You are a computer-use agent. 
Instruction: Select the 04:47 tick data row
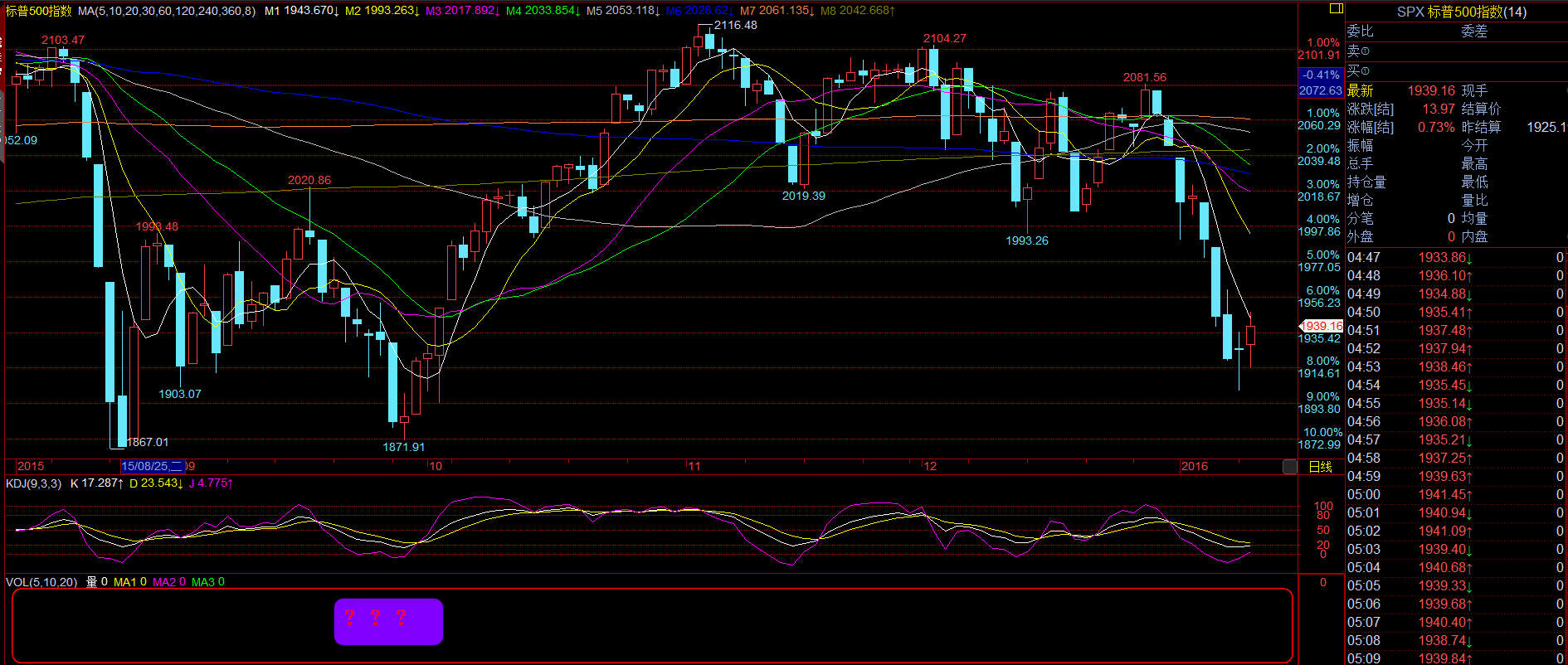pyautogui.click(x=1454, y=257)
